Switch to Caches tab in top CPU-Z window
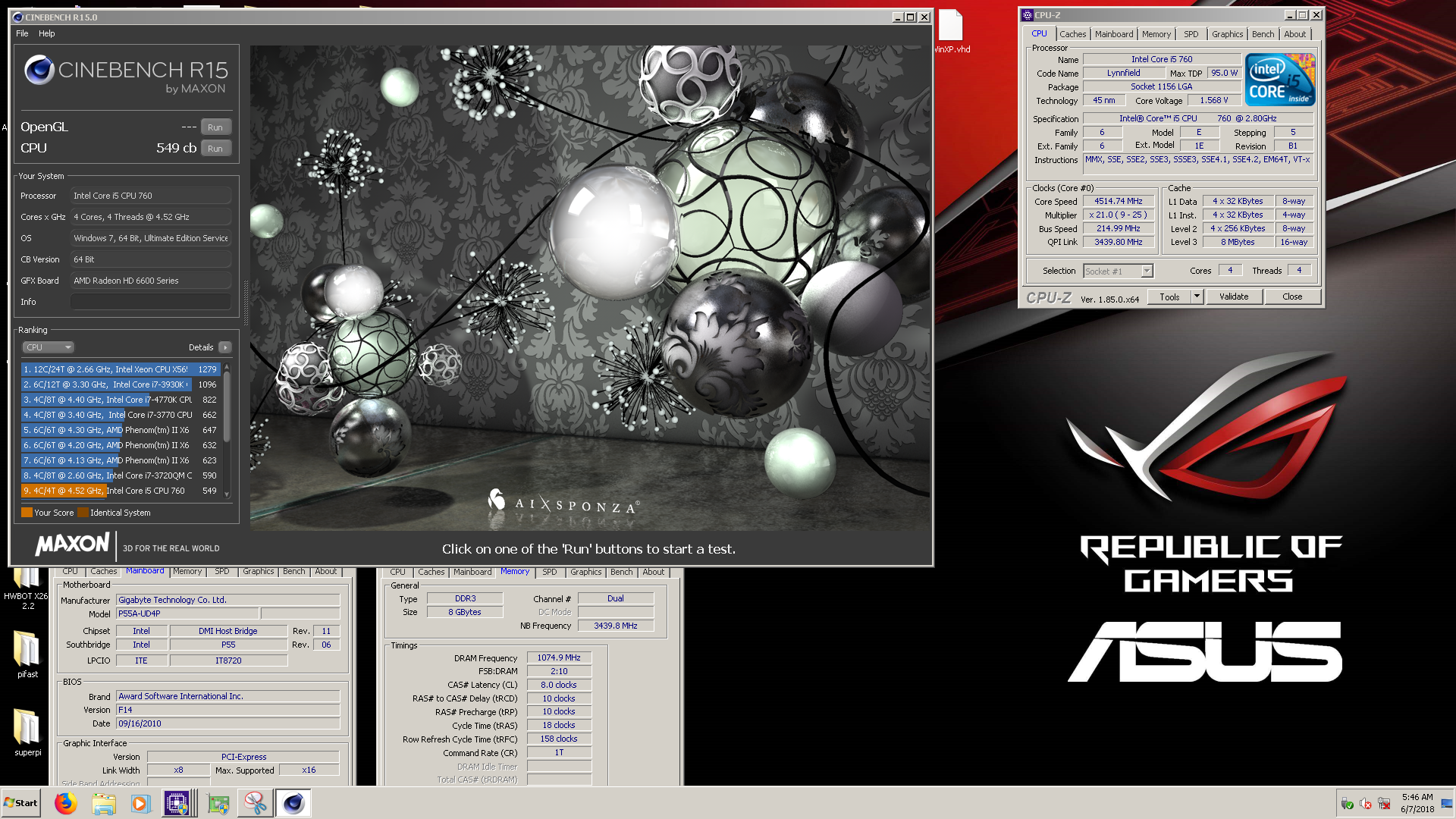 (x=1072, y=34)
